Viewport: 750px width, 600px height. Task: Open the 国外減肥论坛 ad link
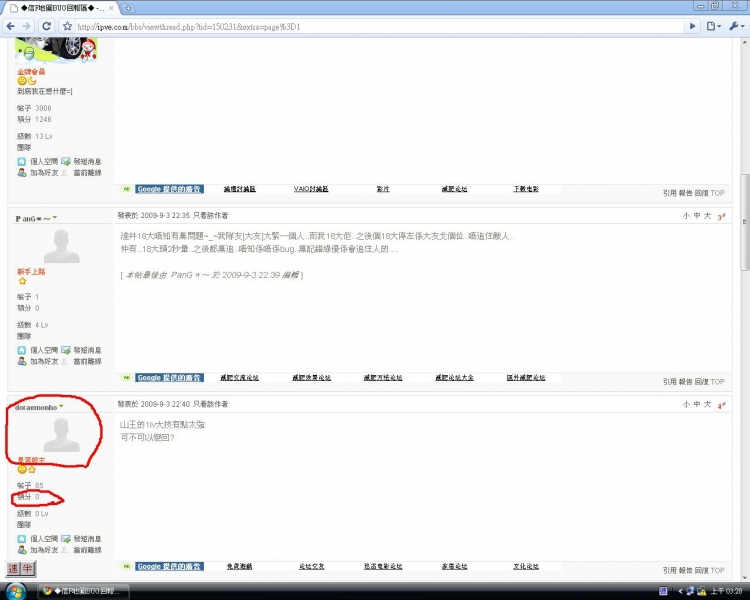526,378
